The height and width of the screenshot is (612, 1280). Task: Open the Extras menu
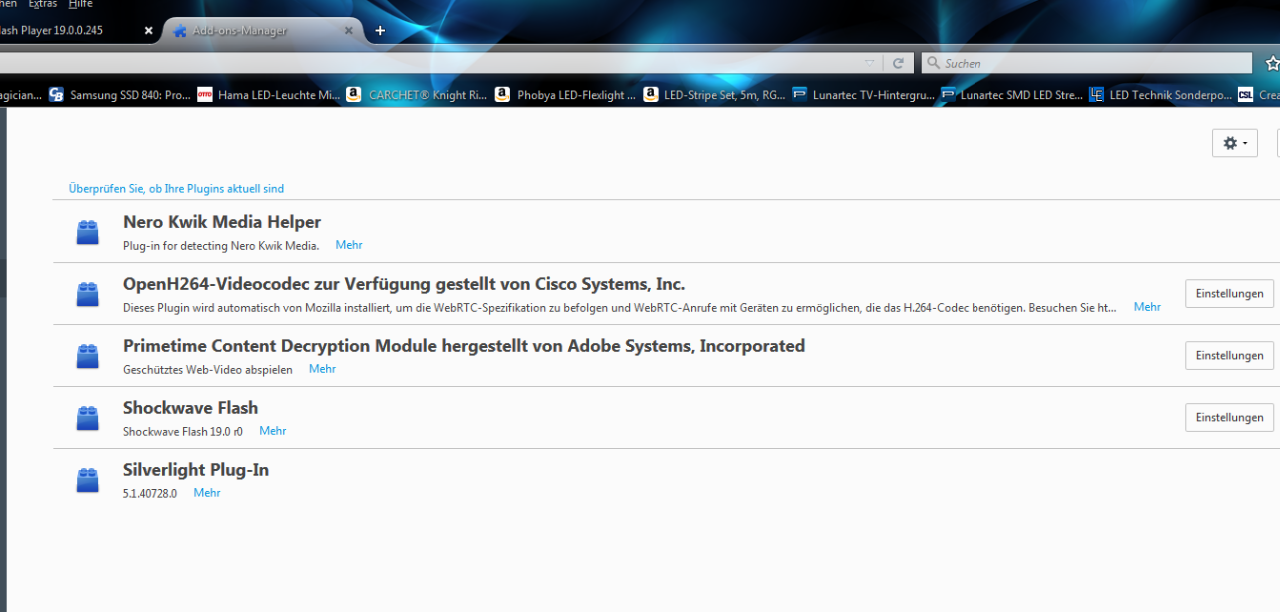(42, 5)
